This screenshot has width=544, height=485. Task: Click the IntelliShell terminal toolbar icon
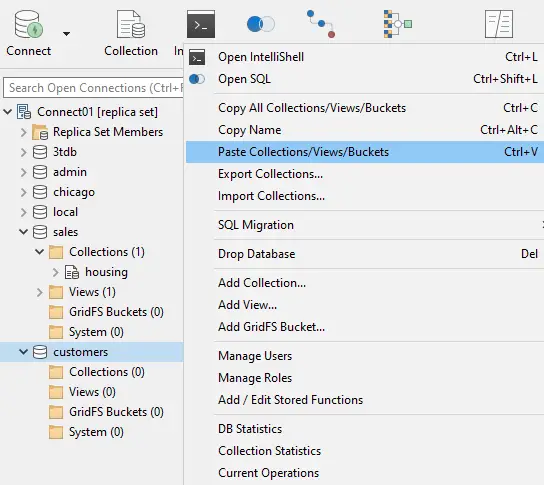[201, 24]
